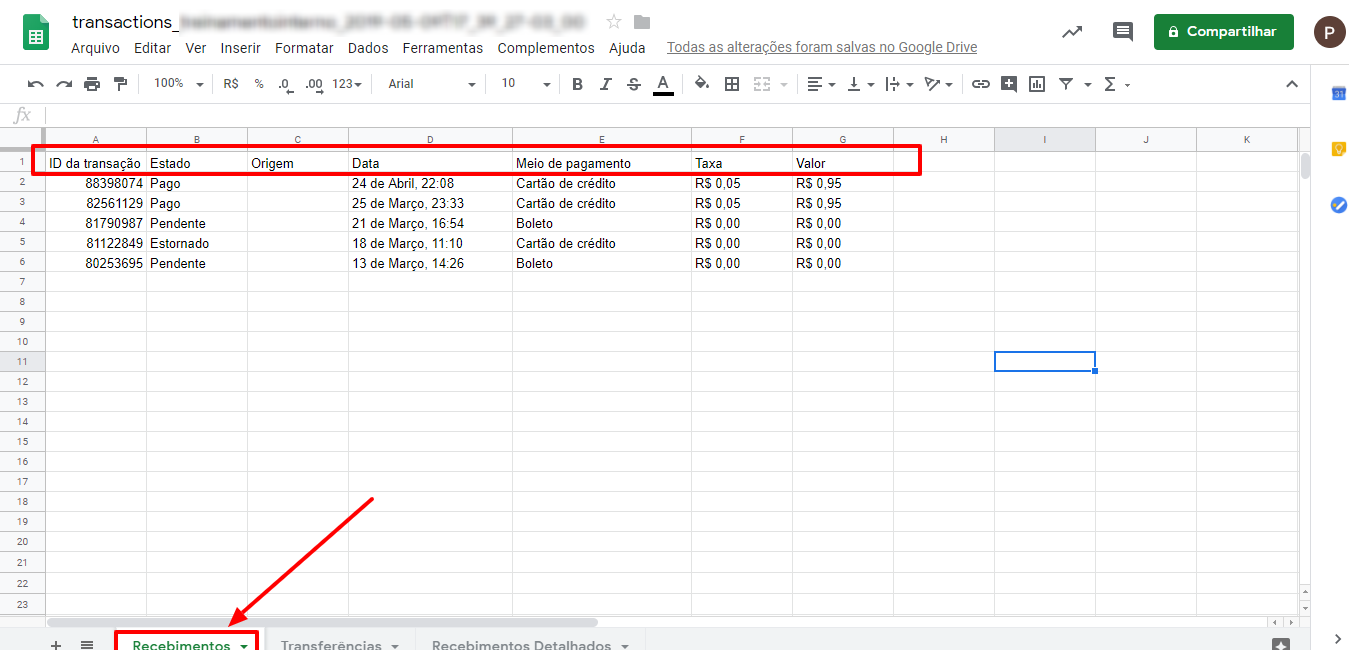Open Calendar side panel icon

[x=1338, y=94]
